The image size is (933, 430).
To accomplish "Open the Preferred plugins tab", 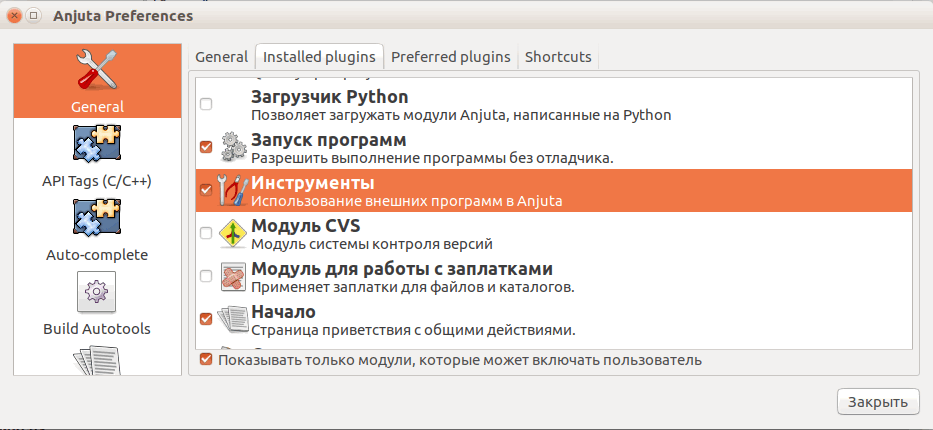I will click(x=451, y=57).
